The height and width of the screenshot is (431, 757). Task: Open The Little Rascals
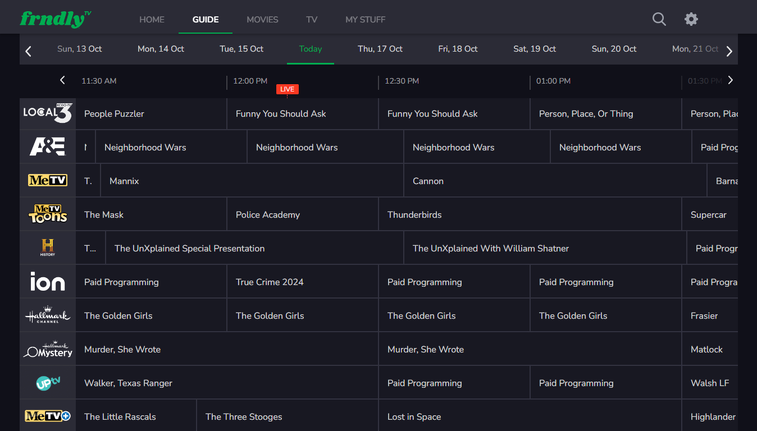tap(136, 416)
